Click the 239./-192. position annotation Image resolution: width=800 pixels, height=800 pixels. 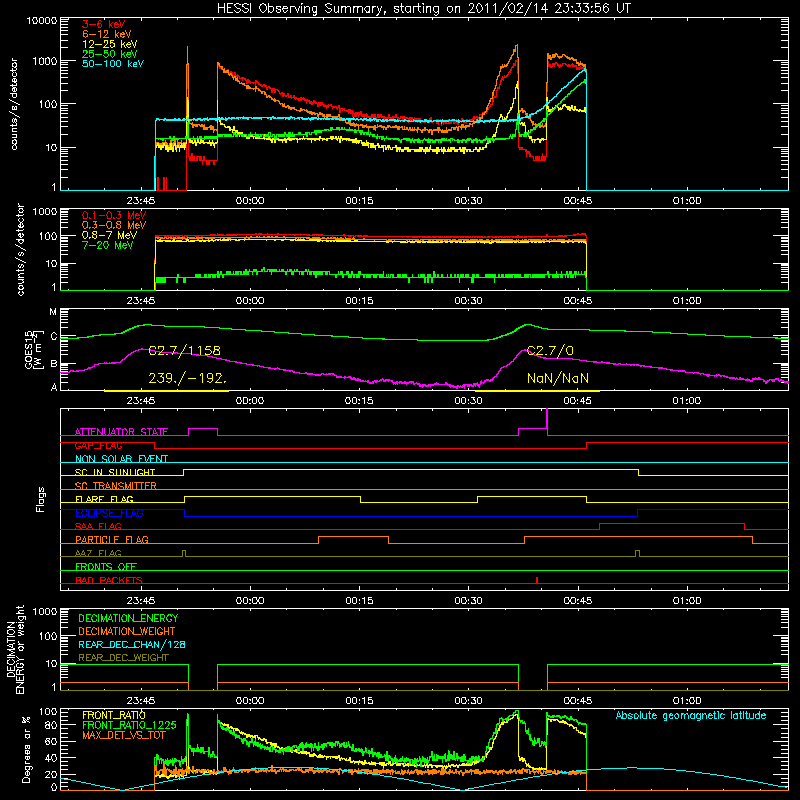pos(187,378)
